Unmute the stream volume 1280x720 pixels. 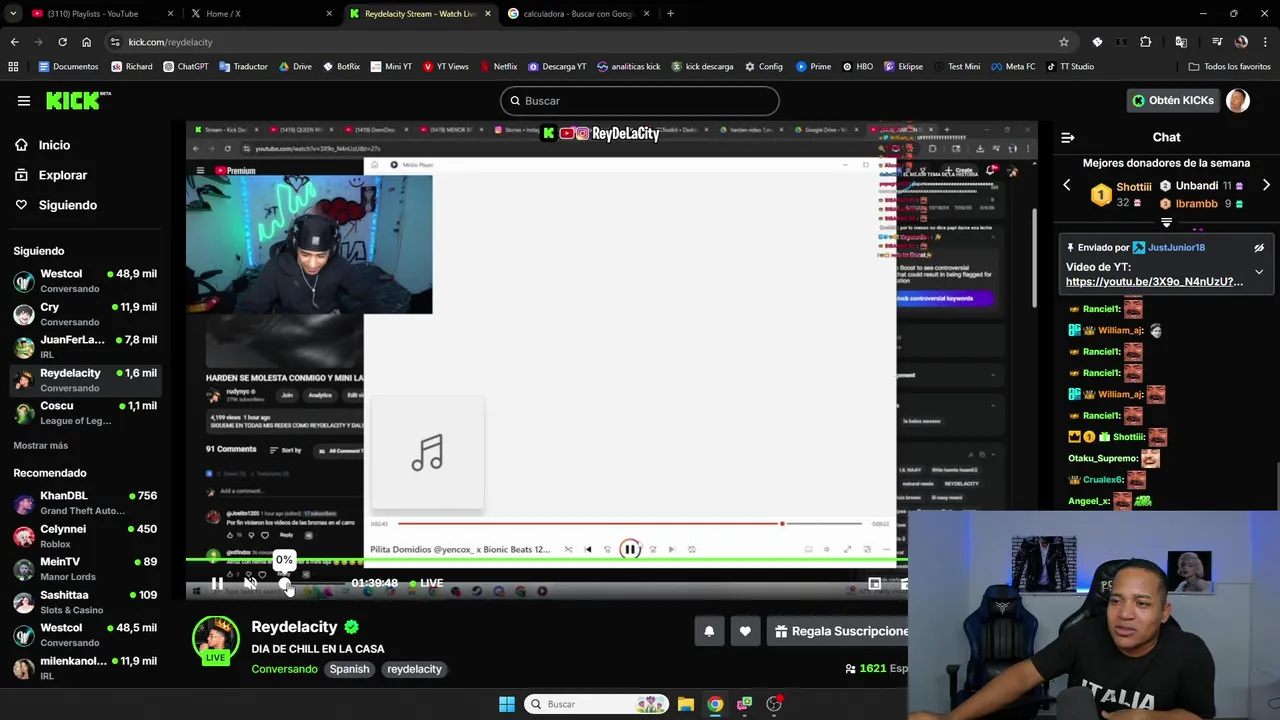251,583
